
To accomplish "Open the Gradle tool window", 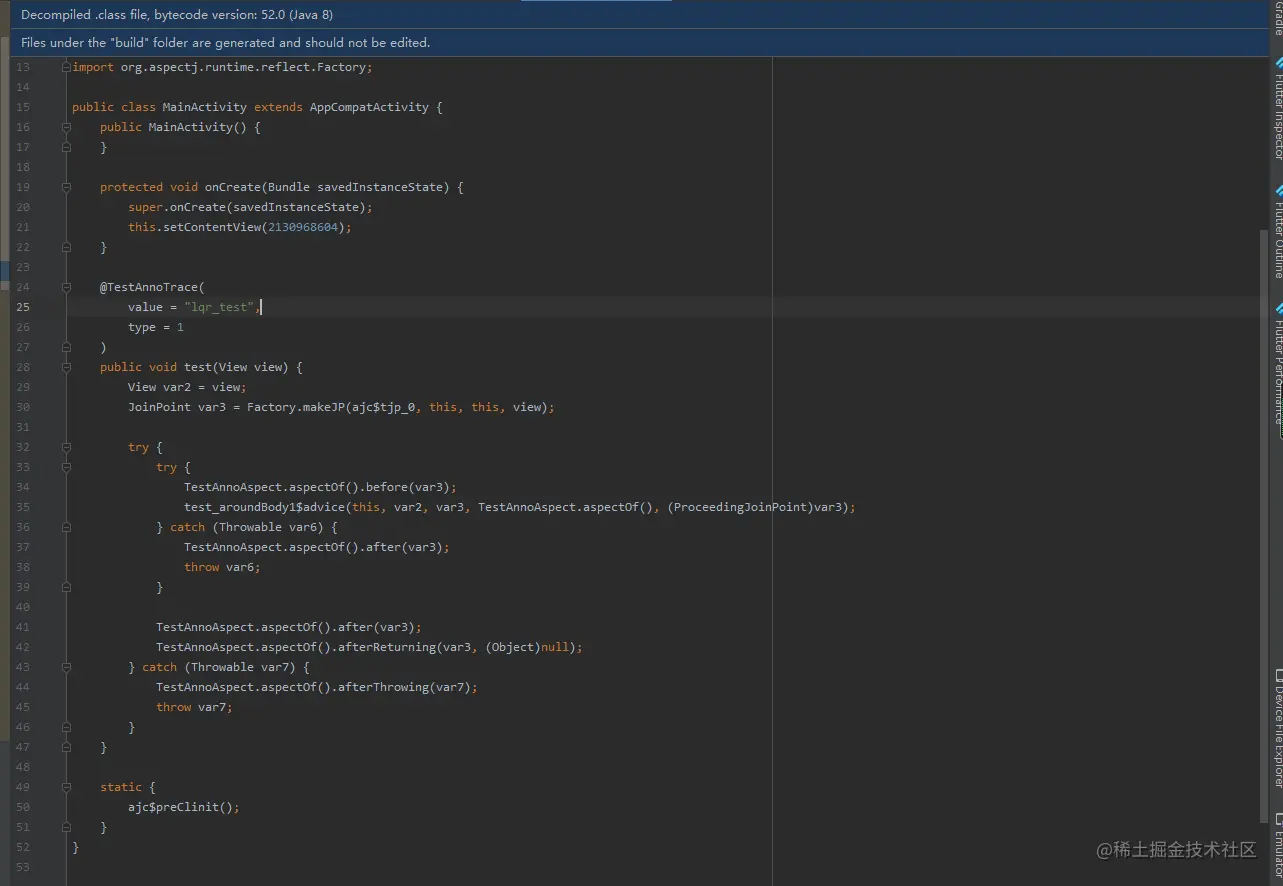I will (1277, 18).
